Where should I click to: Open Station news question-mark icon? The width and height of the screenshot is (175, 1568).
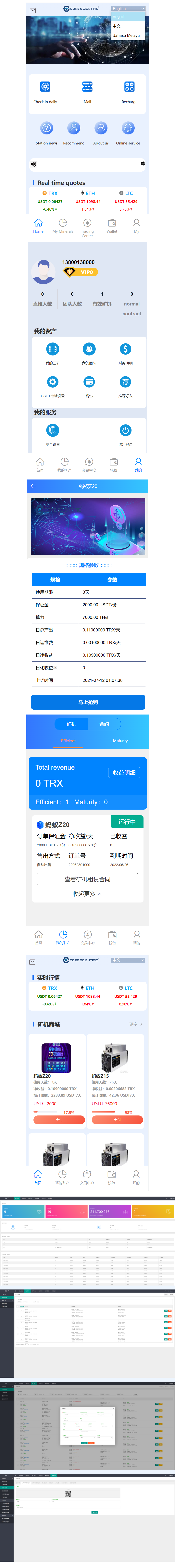pos(46,128)
